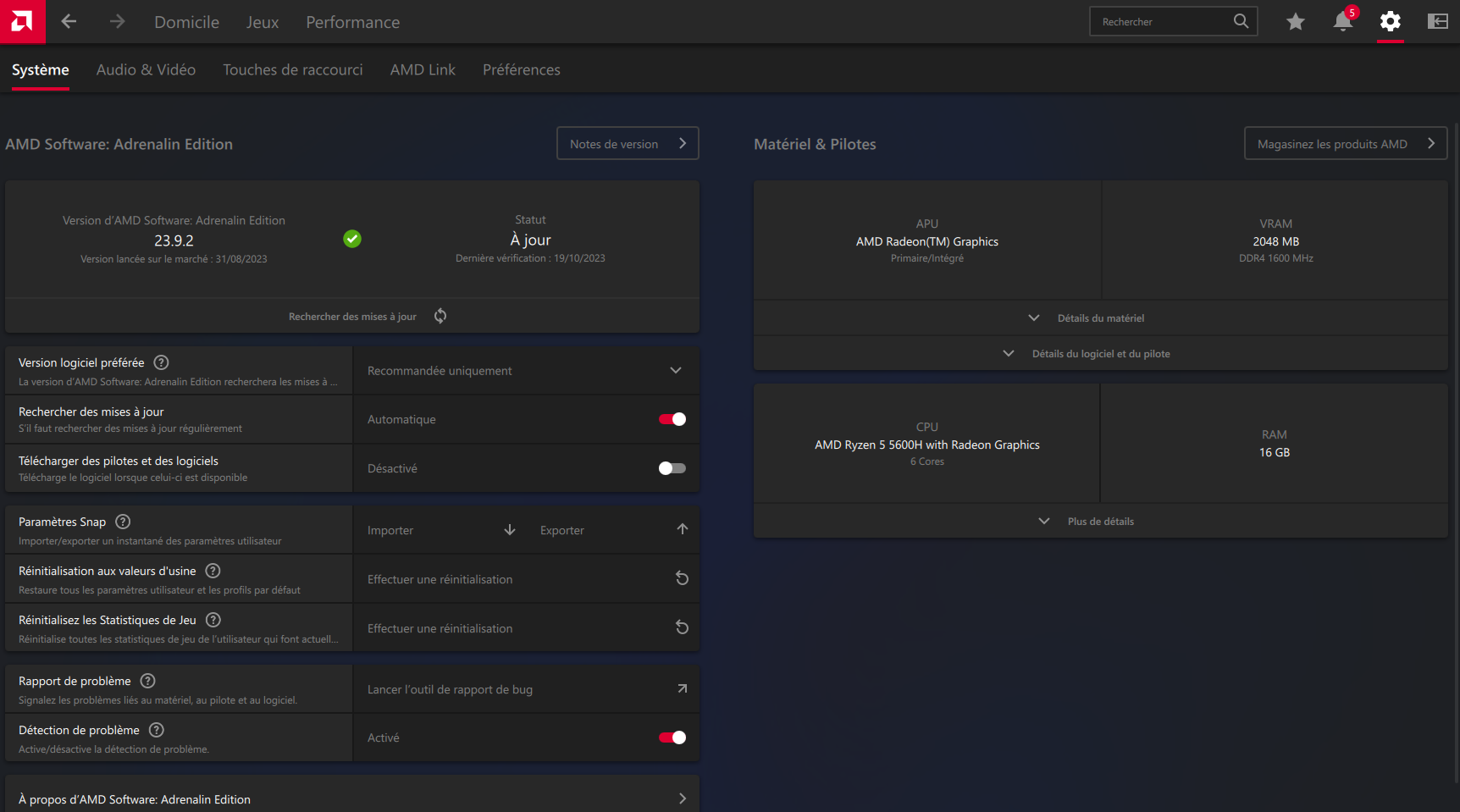This screenshot has width=1460, height=812.
Task: Click the À jour status text
Action: (x=530, y=240)
